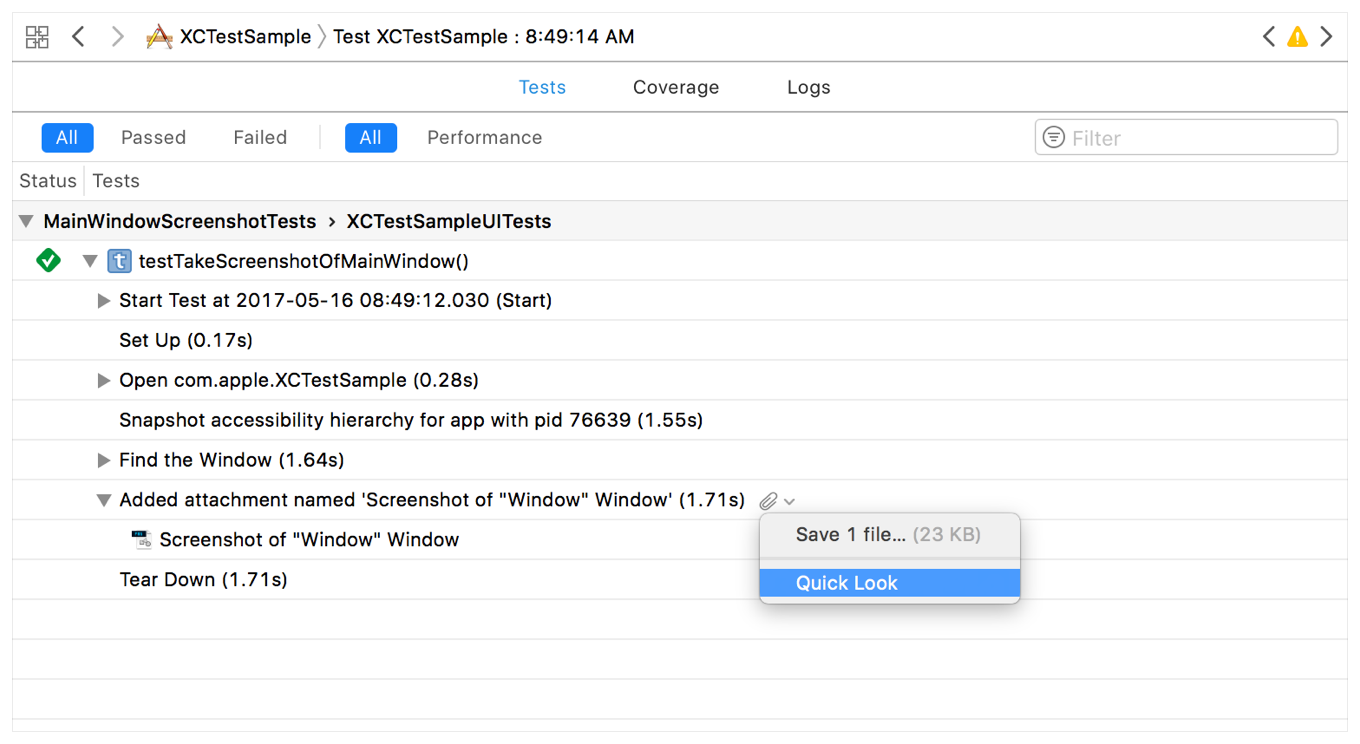
Task: Open attachment menu chevron beside paperclip
Action: tap(790, 502)
